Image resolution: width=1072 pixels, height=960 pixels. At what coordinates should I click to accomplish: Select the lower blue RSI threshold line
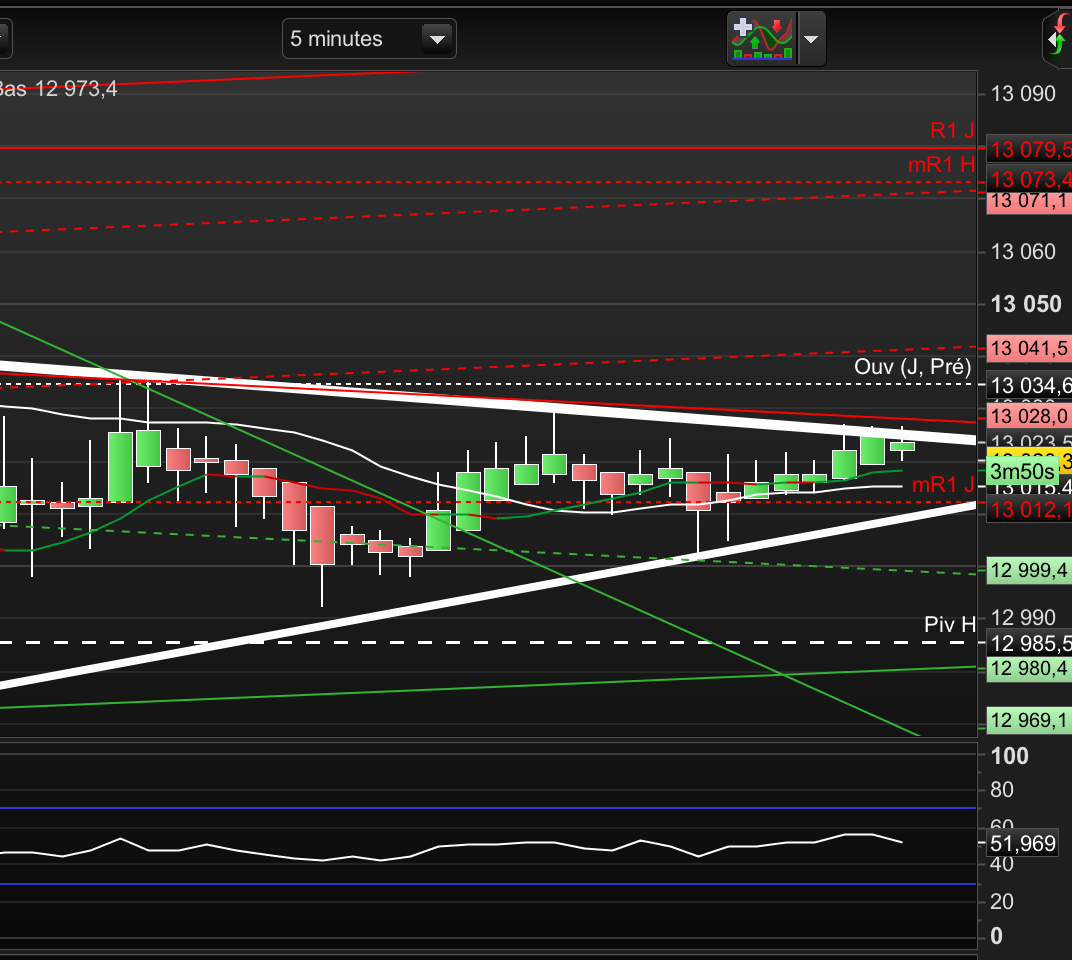coord(488,884)
